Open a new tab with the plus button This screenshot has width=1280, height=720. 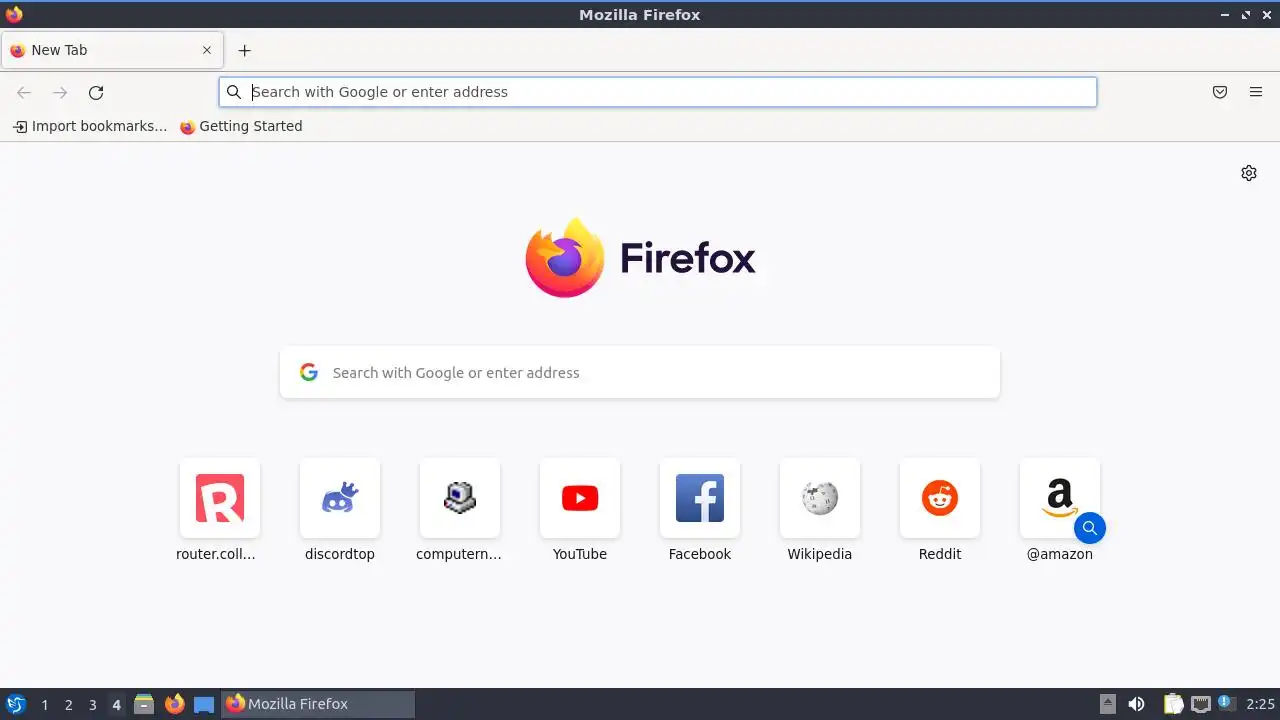244,50
